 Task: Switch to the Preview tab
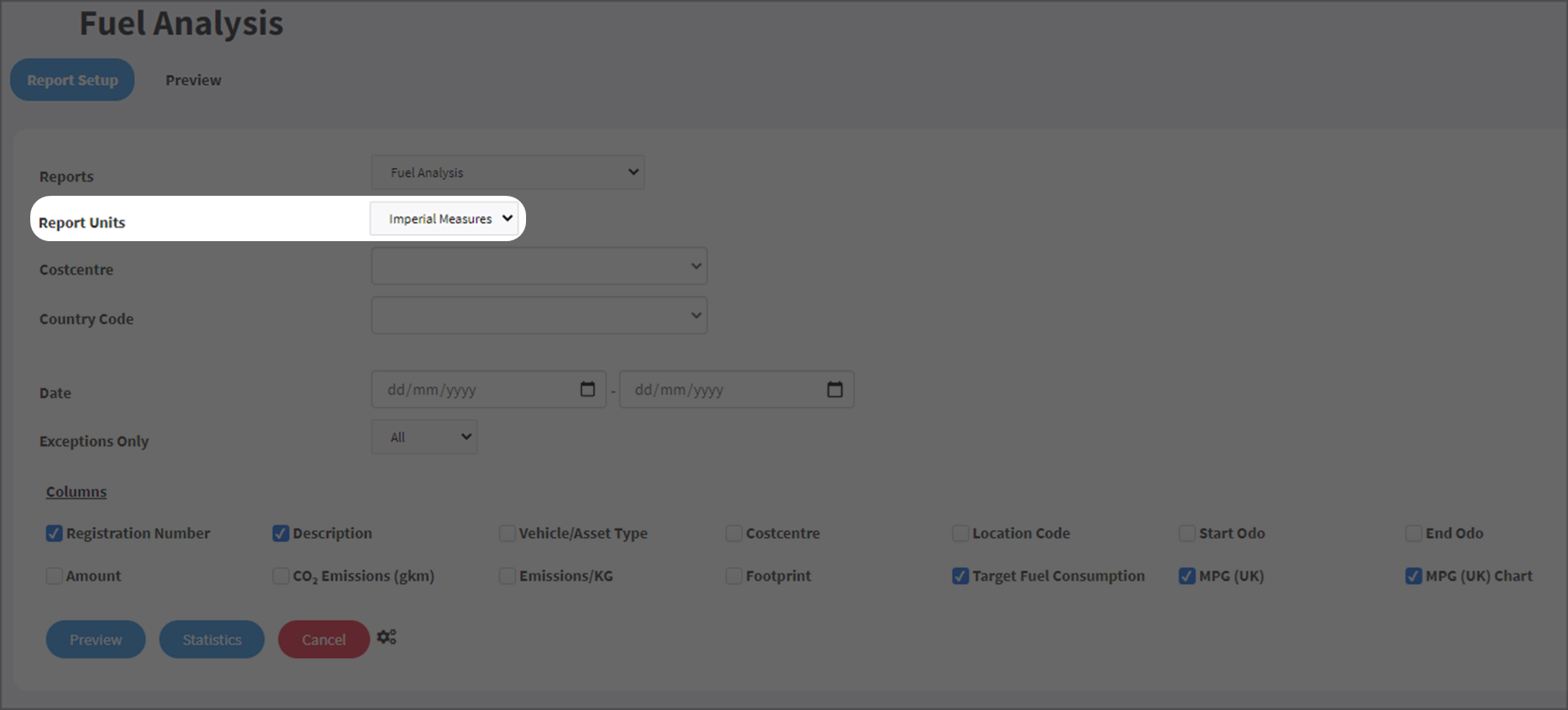point(193,80)
